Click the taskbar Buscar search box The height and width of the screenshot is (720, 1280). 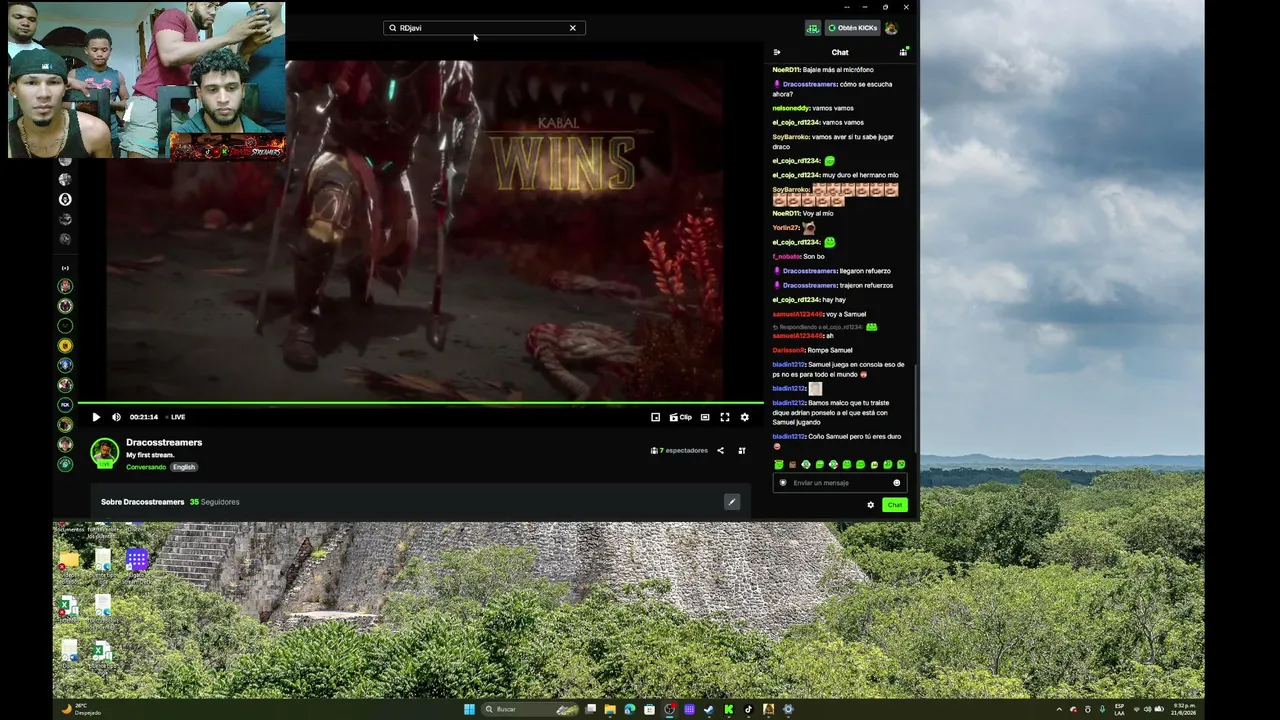click(x=531, y=709)
